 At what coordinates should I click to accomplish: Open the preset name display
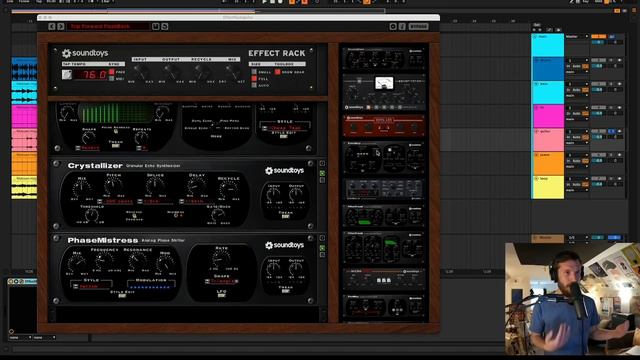coord(108,27)
